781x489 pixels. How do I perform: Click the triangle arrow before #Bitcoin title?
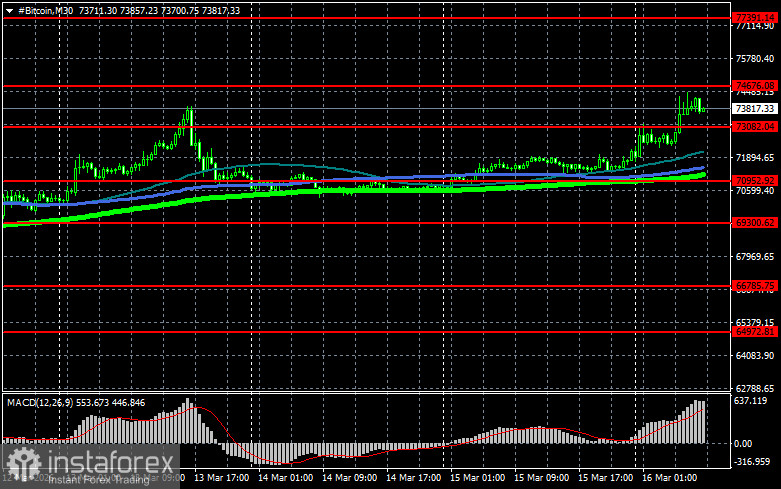coord(9,9)
